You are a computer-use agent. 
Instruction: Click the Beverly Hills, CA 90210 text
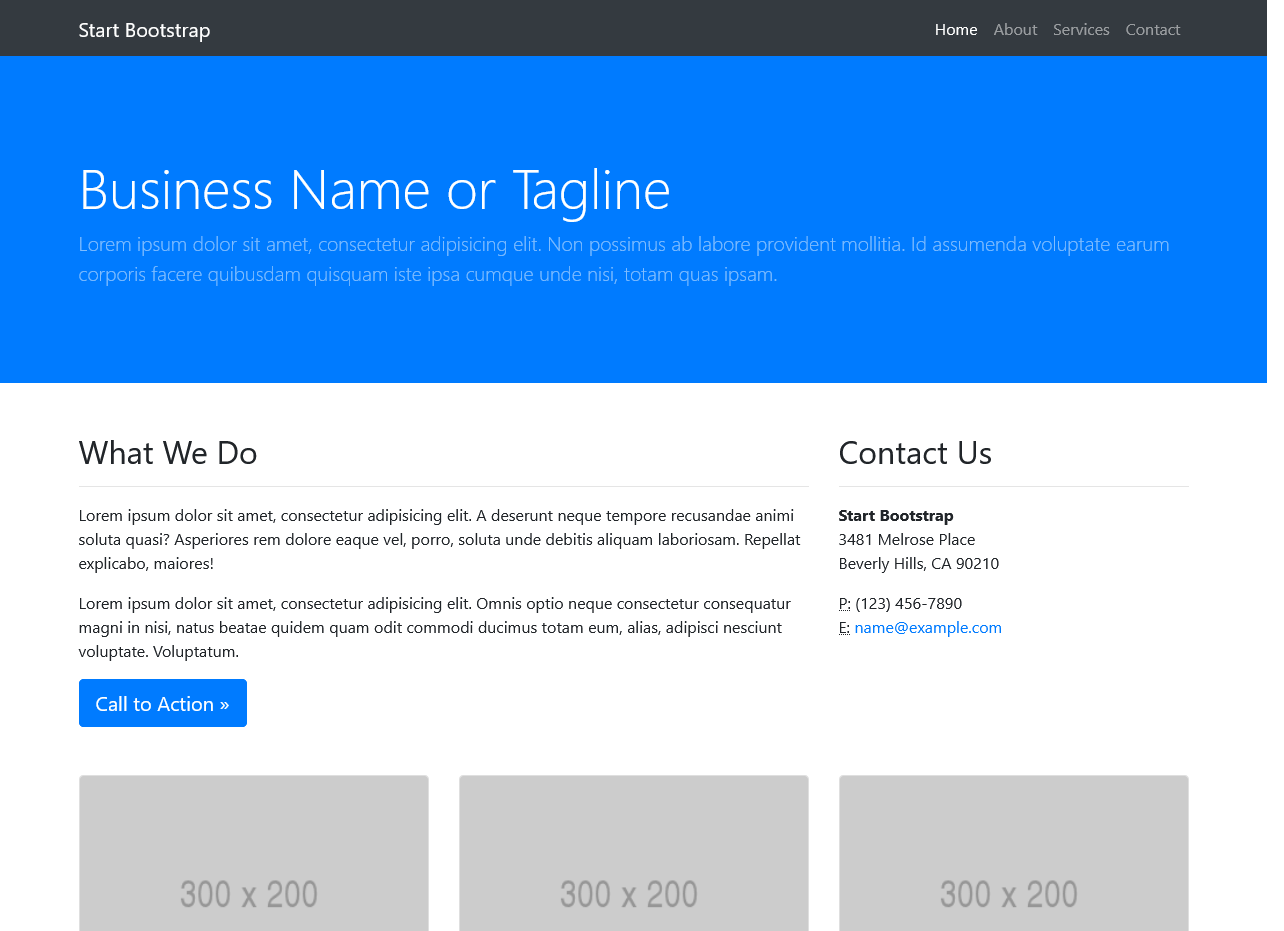pos(918,563)
